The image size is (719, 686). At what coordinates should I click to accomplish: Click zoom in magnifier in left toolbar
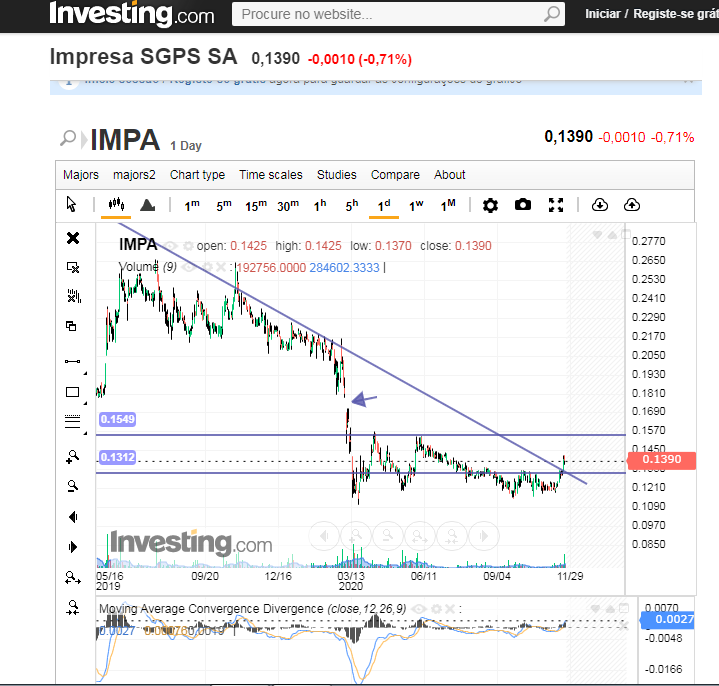click(72, 457)
